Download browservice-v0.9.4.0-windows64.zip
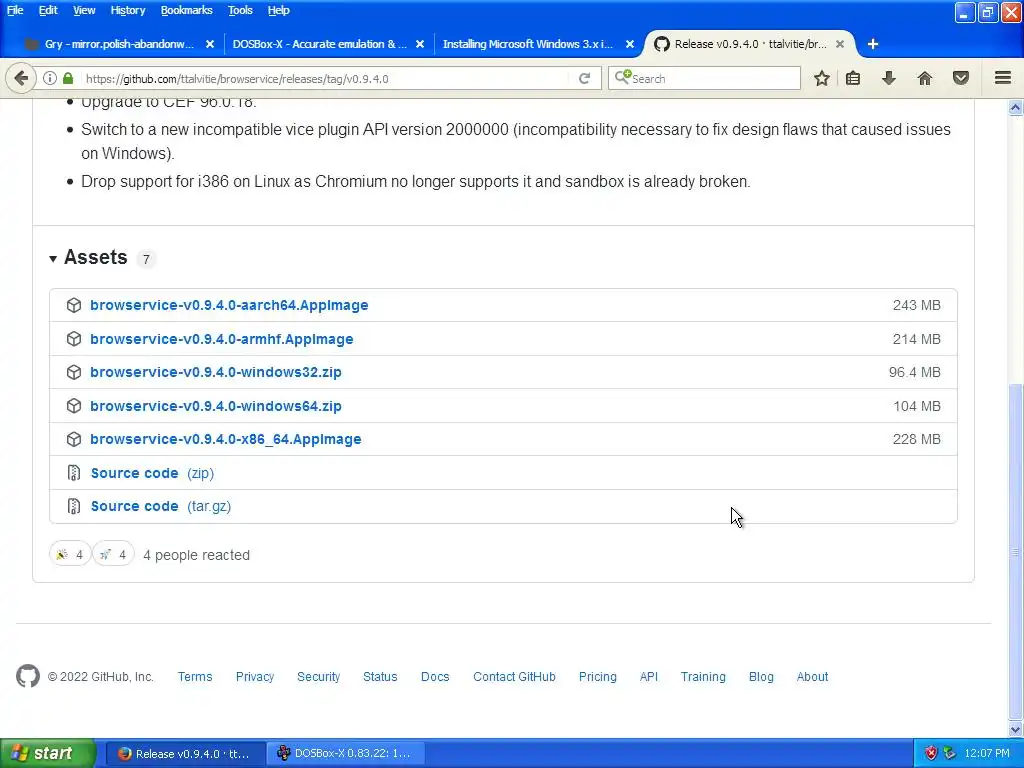Screen dimensions: 1024x768 (216, 406)
